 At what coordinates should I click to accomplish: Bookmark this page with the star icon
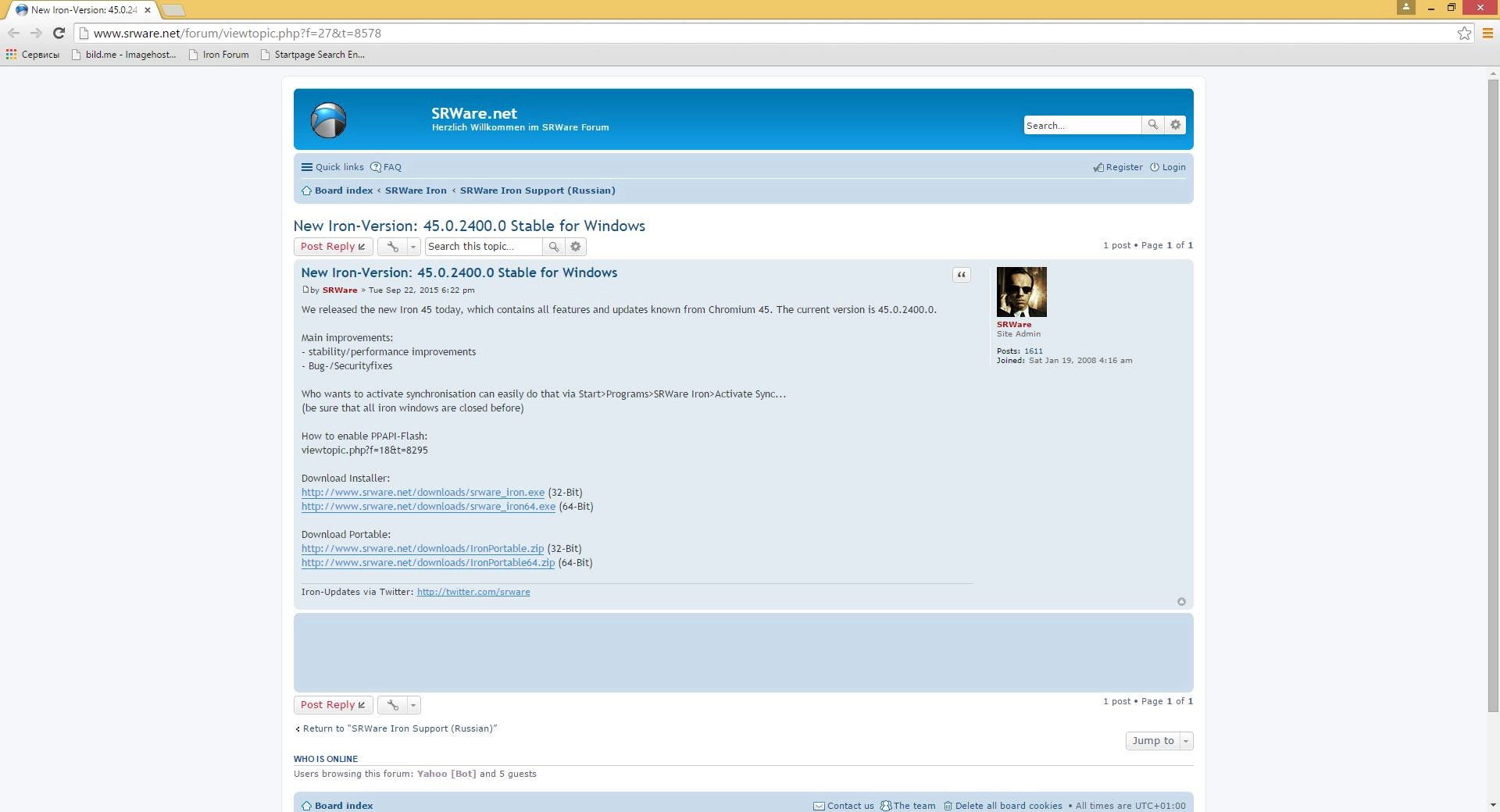pos(1464,33)
